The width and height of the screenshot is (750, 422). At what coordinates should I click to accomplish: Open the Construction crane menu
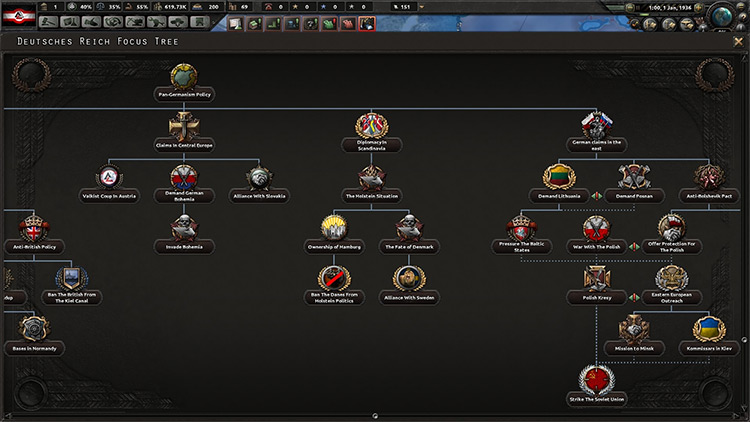click(x=135, y=22)
